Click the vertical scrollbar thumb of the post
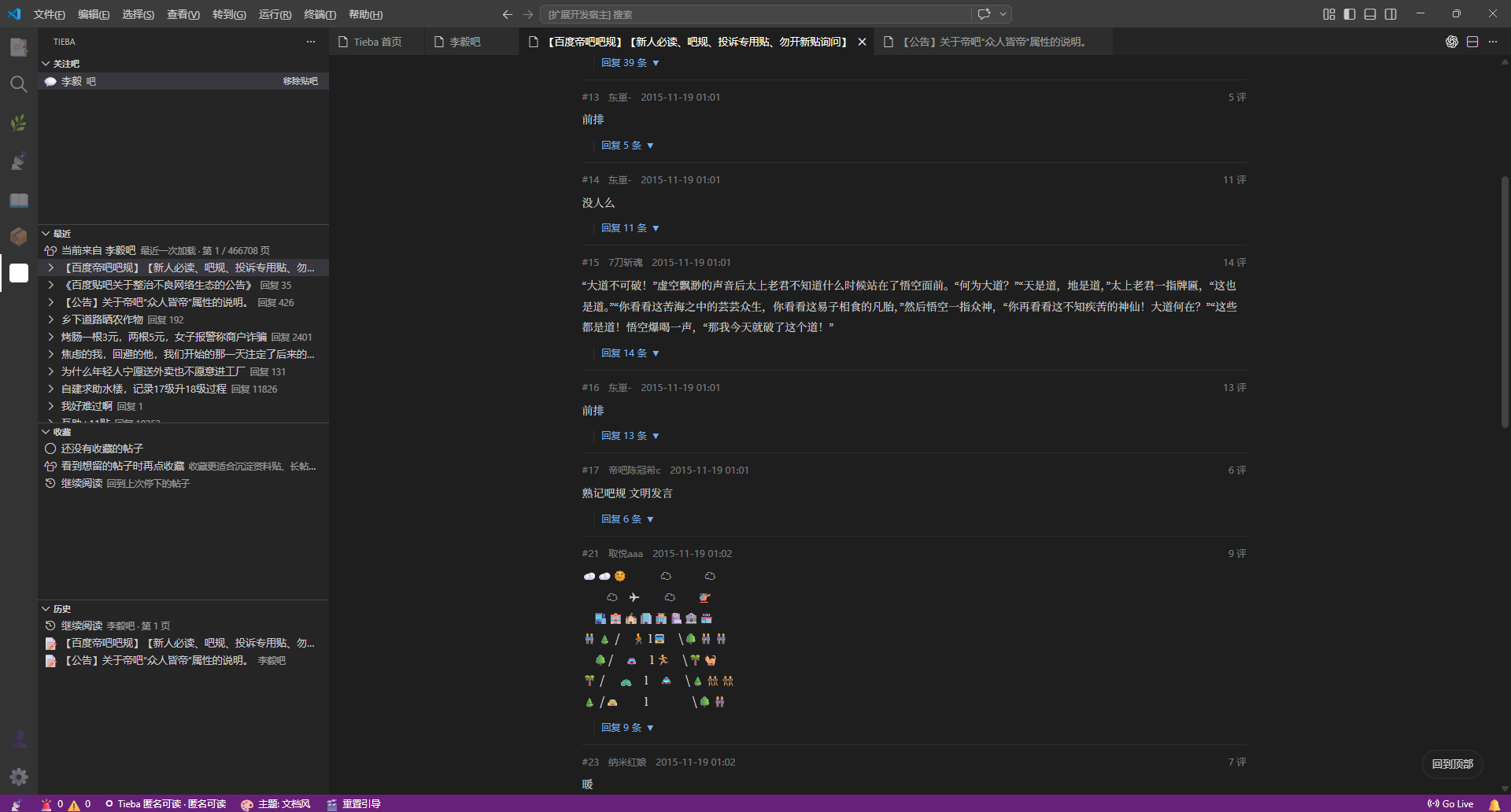 click(x=1505, y=303)
